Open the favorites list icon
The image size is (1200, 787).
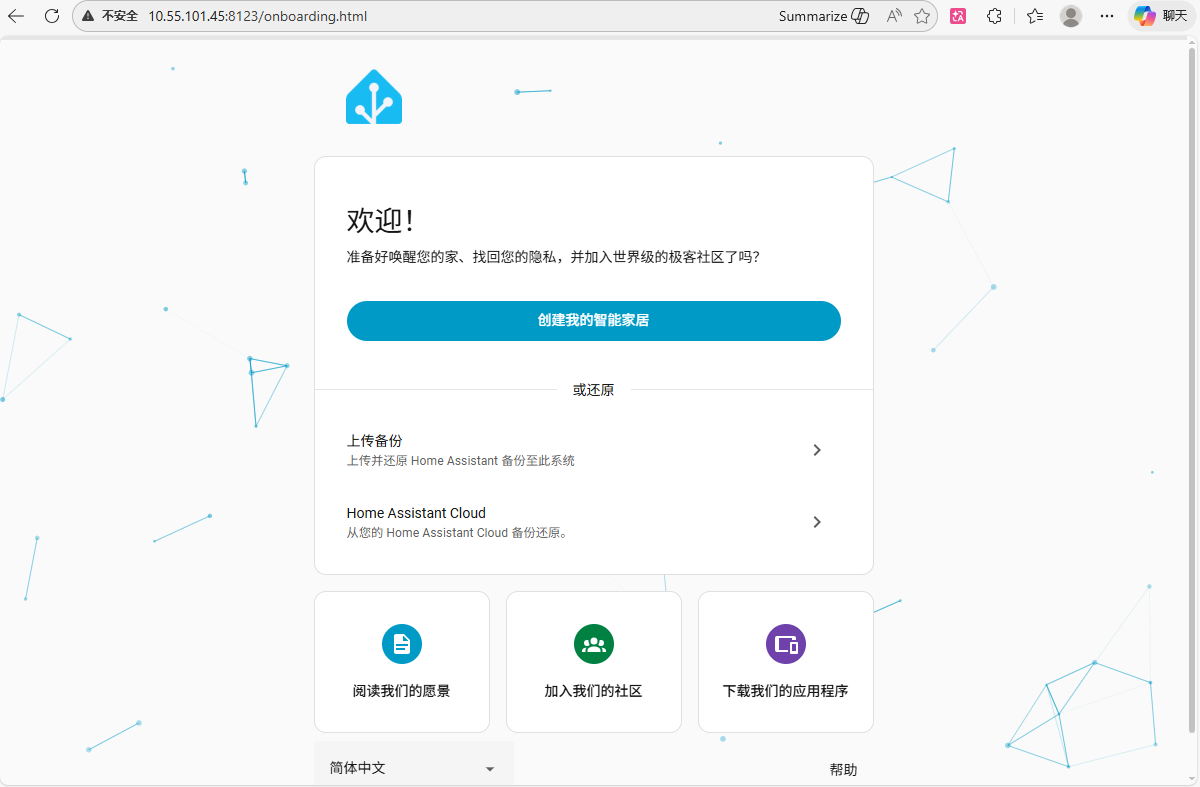click(x=1035, y=16)
